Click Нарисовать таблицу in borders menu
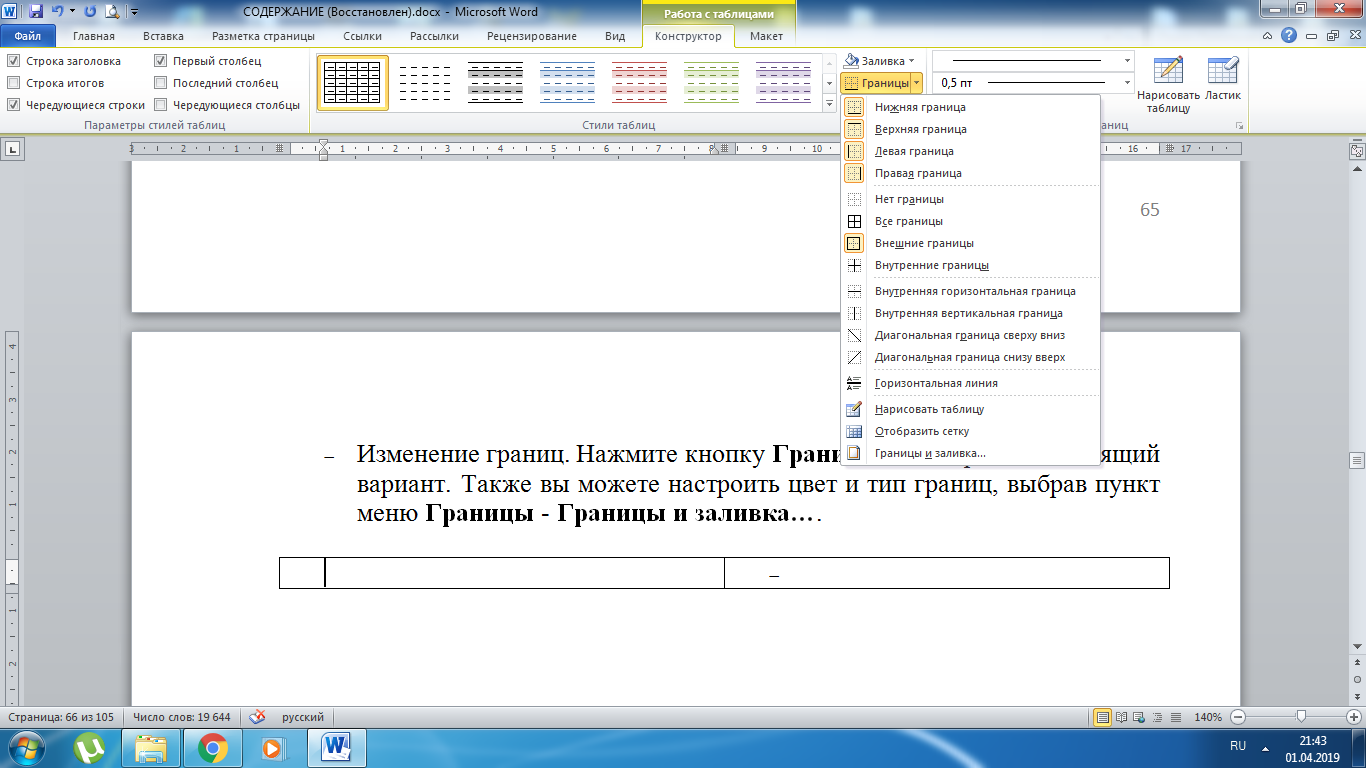Image resolution: width=1366 pixels, height=768 pixels. [970, 409]
